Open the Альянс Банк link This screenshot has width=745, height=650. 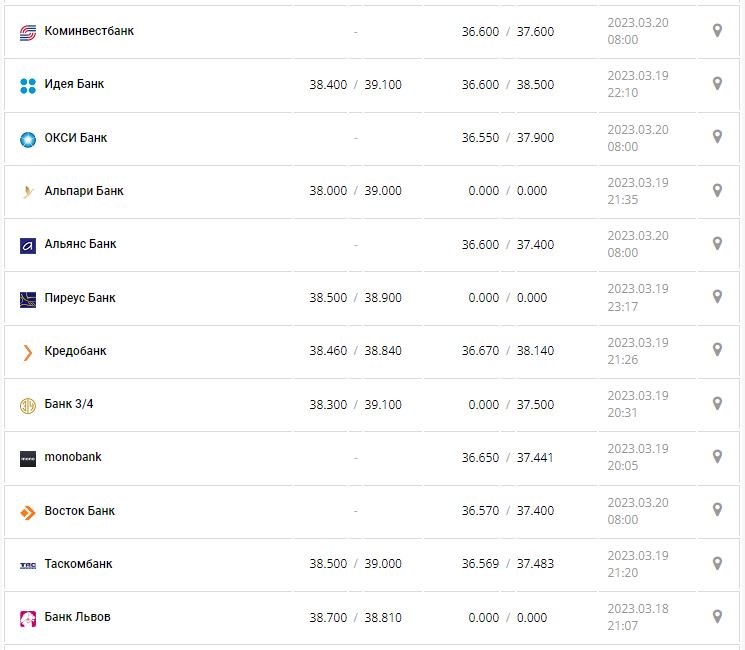tap(80, 244)
